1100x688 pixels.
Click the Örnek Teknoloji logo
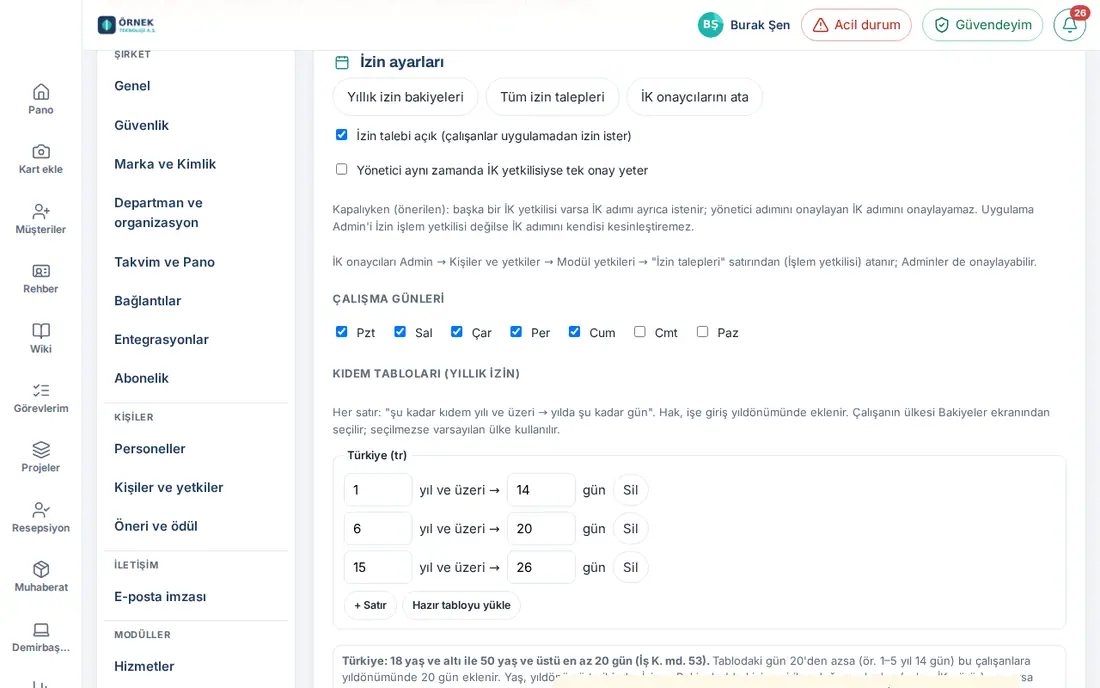pos(126,25)
